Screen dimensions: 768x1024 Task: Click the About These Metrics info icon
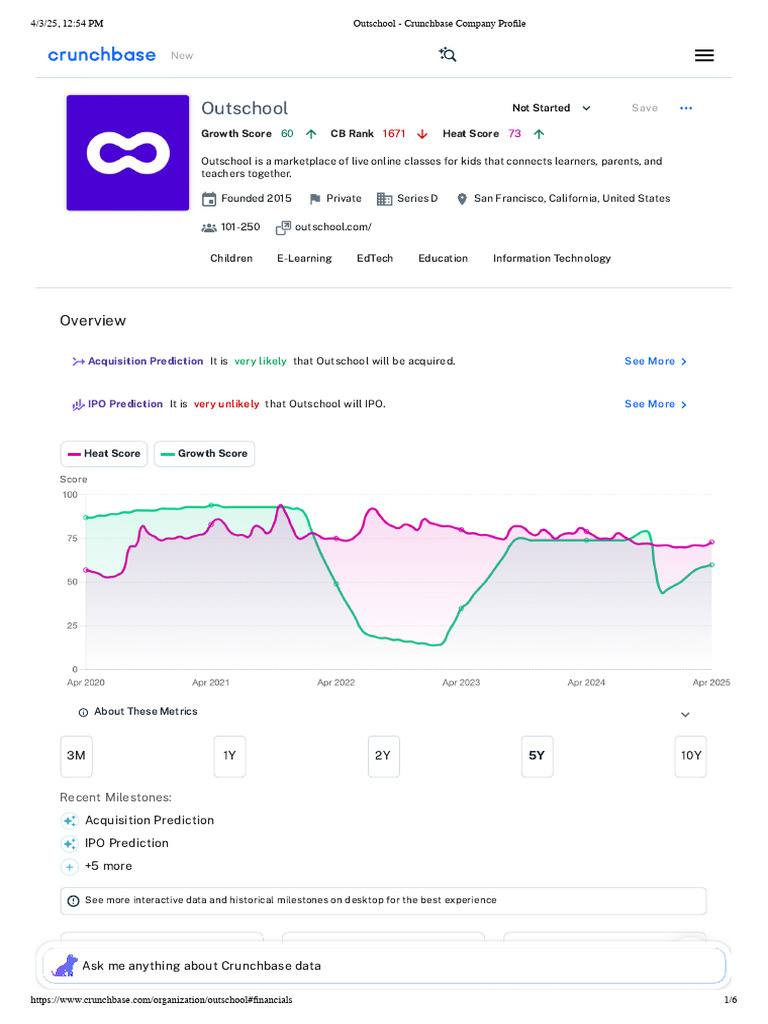click(x=83, y=713)
